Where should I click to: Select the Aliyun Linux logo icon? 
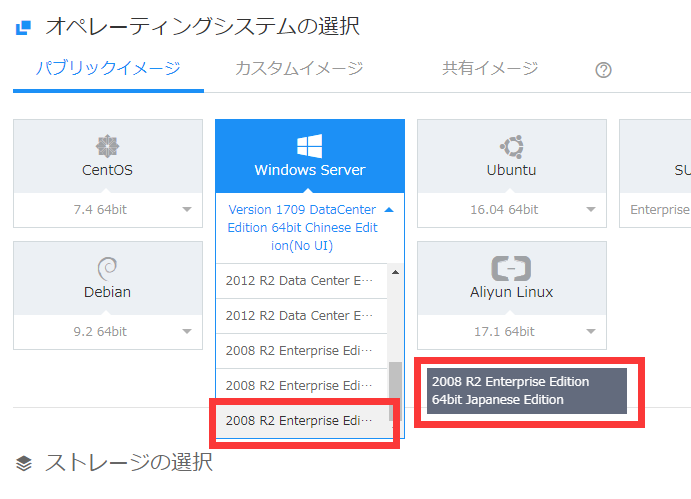[x=511, y=268]
